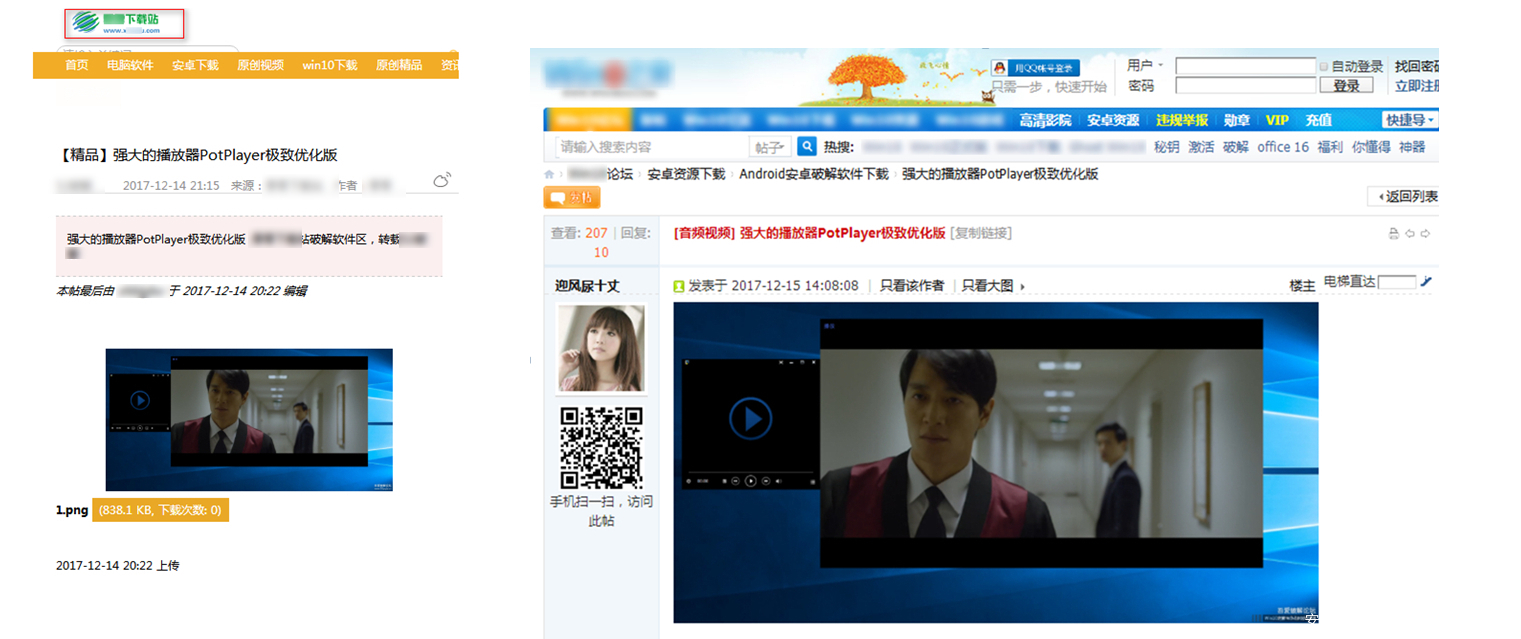Click the home icon in forum breadcrumb
This screenshot has height=639, width=1521.
click(550, 174)
